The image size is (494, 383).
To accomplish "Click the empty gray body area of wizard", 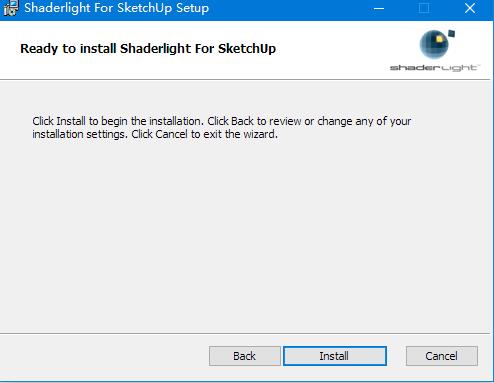I will tap(247, 233).
